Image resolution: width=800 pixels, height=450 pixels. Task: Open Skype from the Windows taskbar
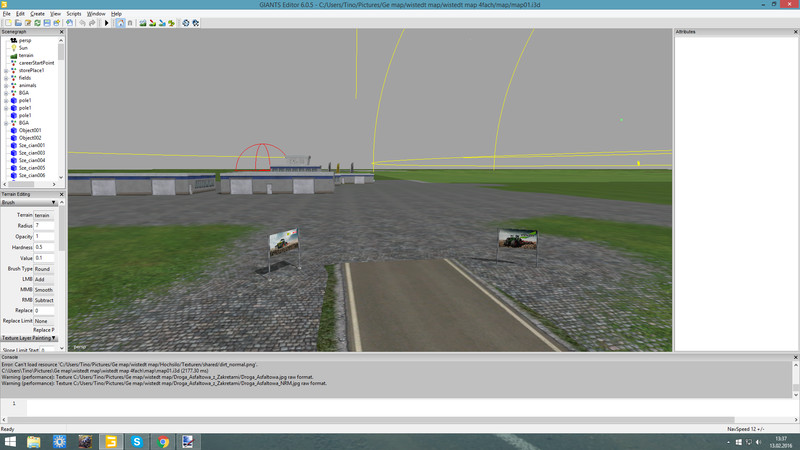tap(137, 441)
